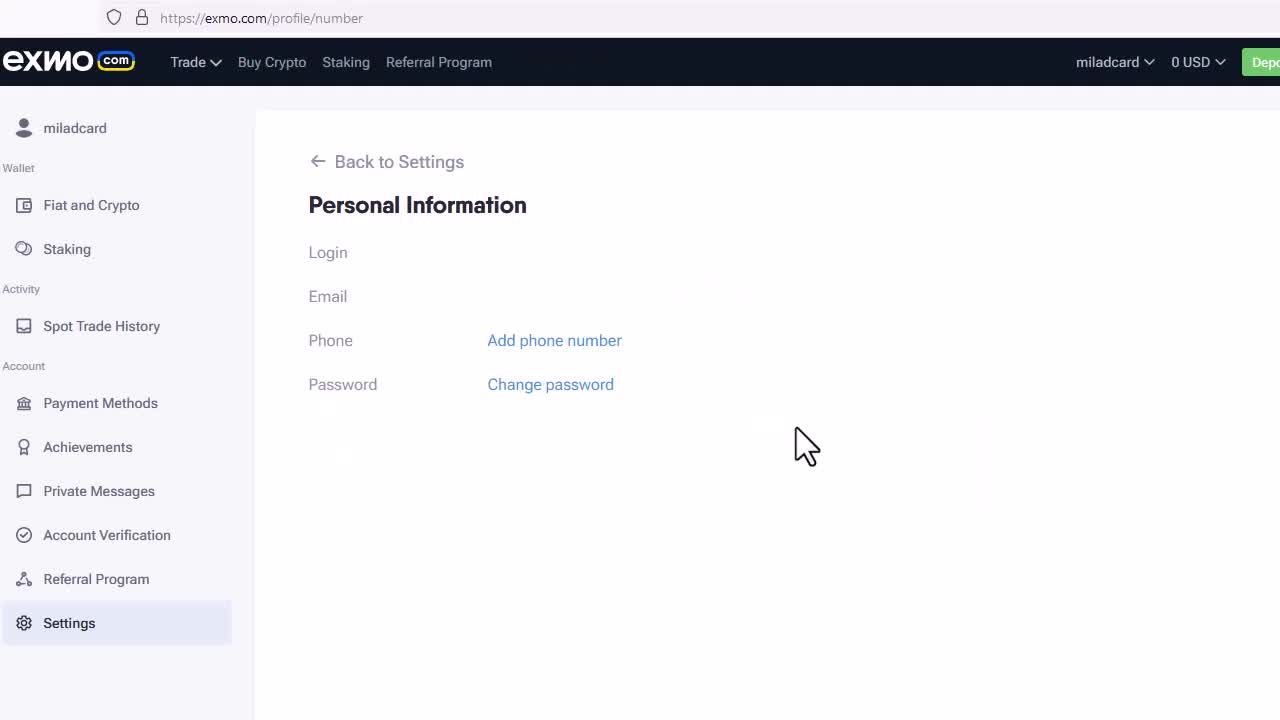Click the Account Verification checkmark icon

(24, 535)
